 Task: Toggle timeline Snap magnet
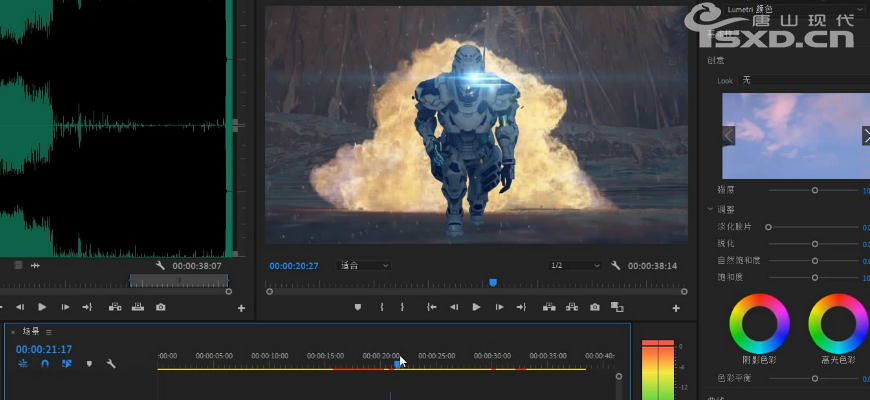click(45, 364)
